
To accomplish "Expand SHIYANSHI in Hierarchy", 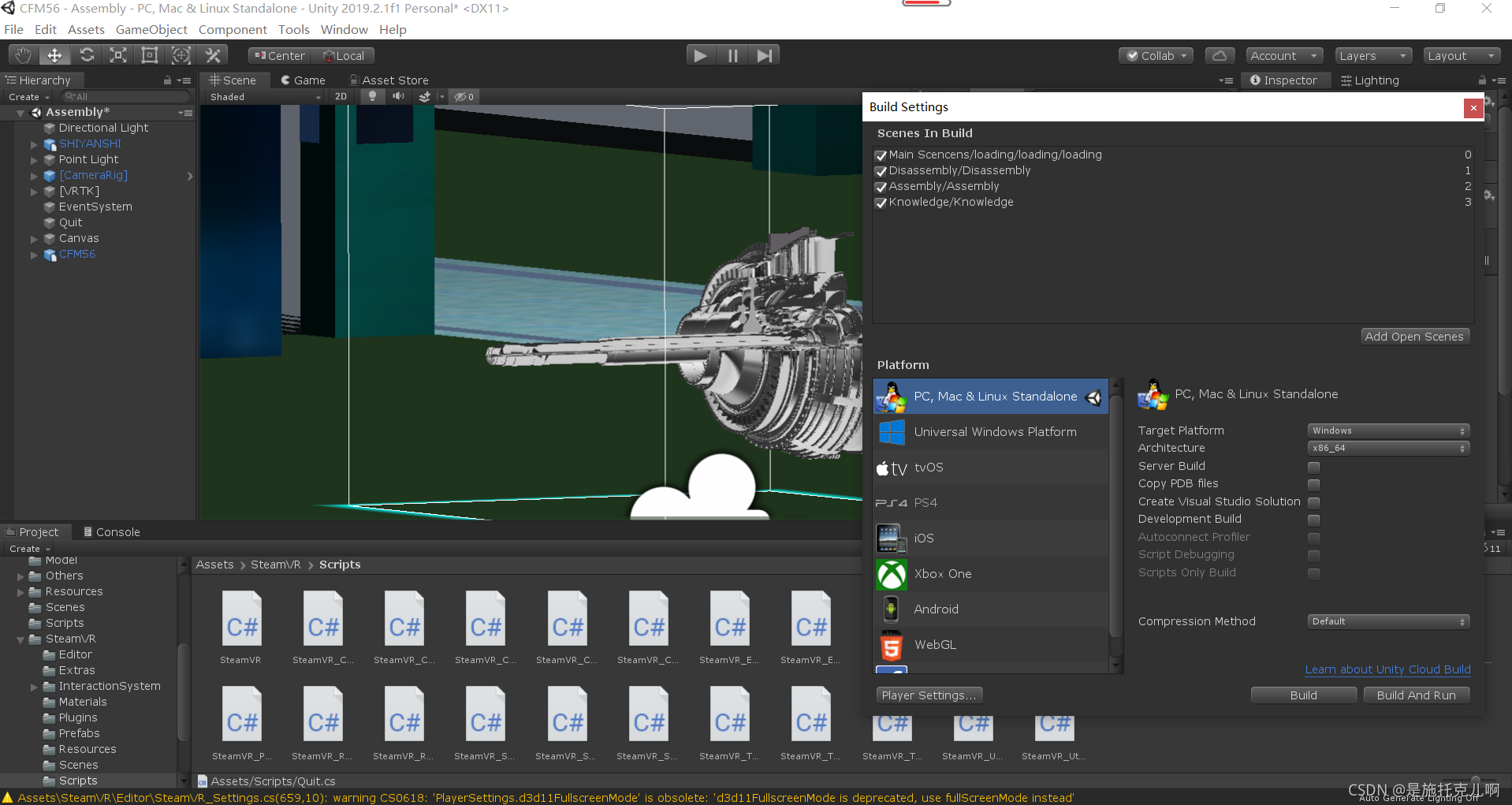I will [x=34, y=144].
